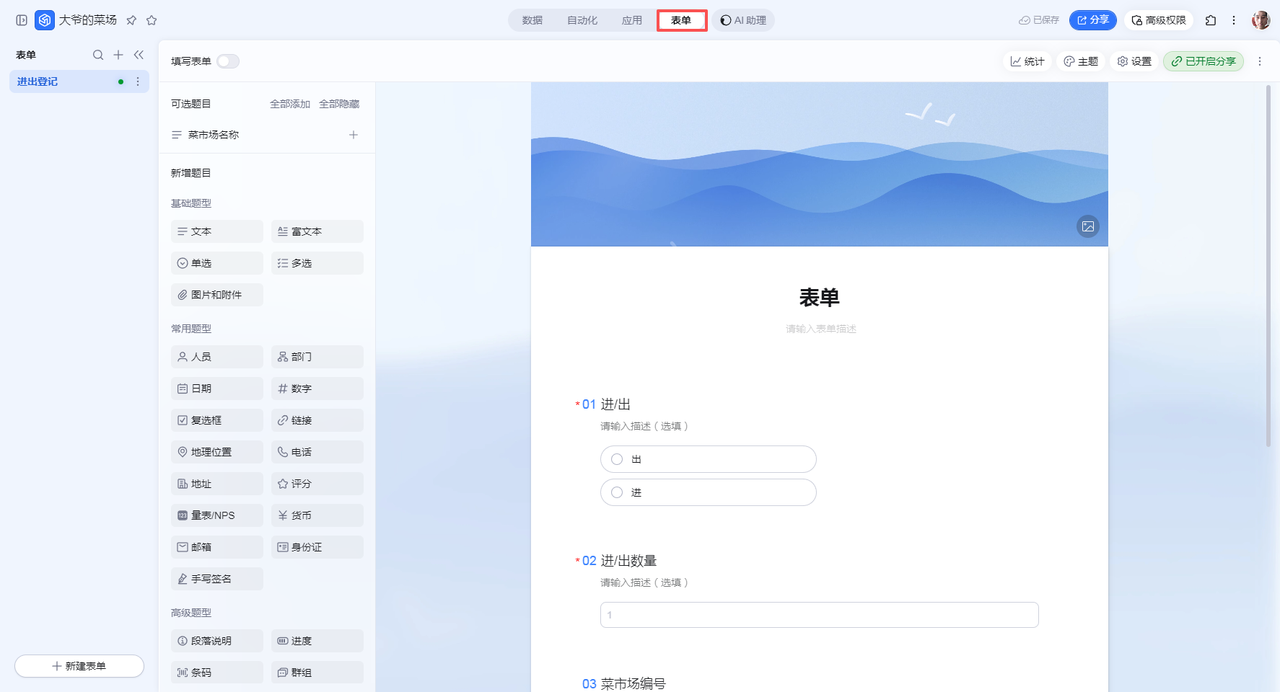Click the plus icon beside 菜市场名称
1280x692 pixels.
[353, 135]
